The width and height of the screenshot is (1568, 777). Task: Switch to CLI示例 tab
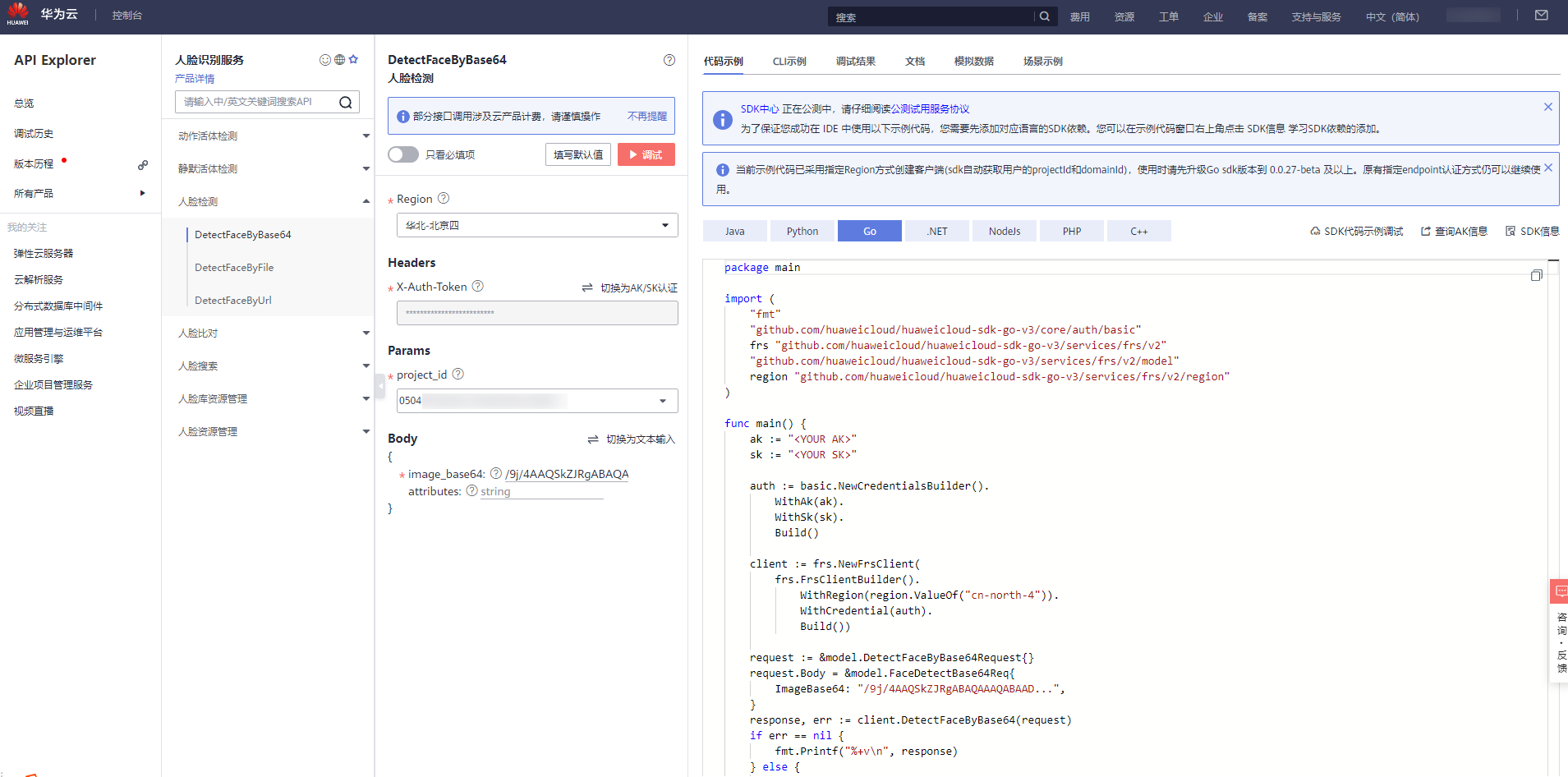(789, 62)
